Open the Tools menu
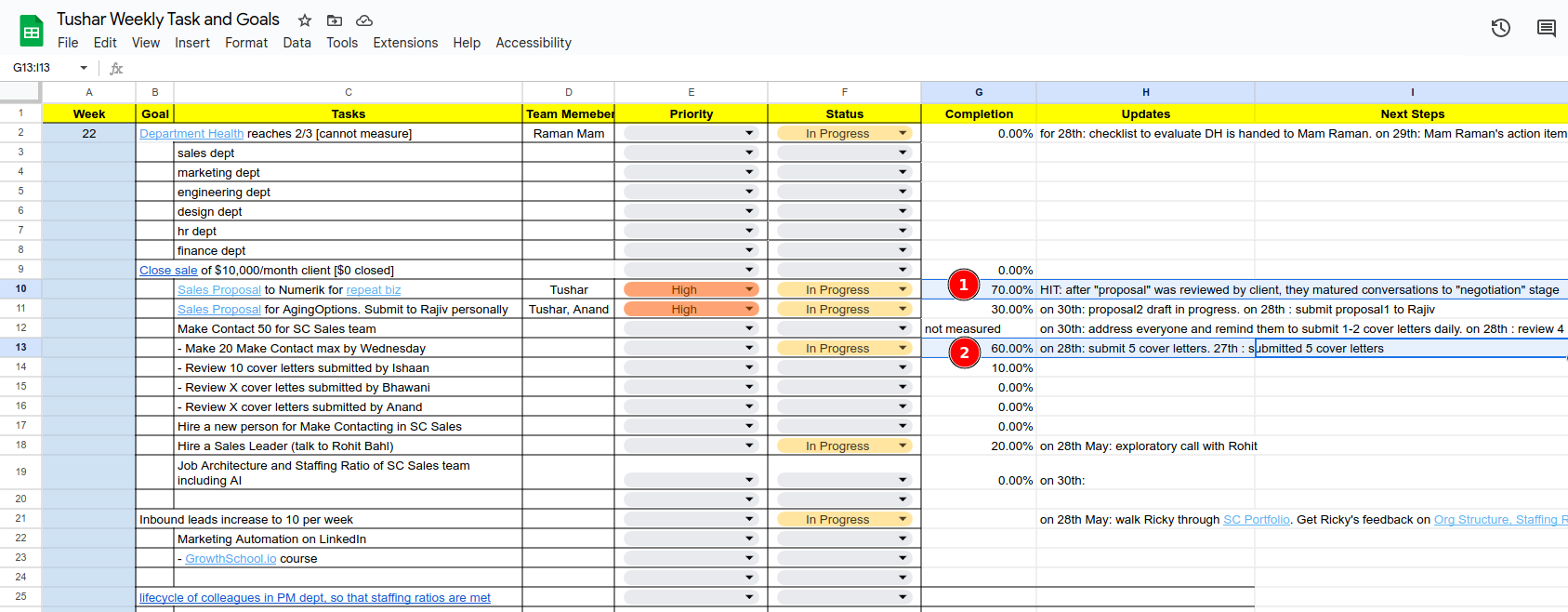The image size is (1568, 612). [x=342, y=43]
